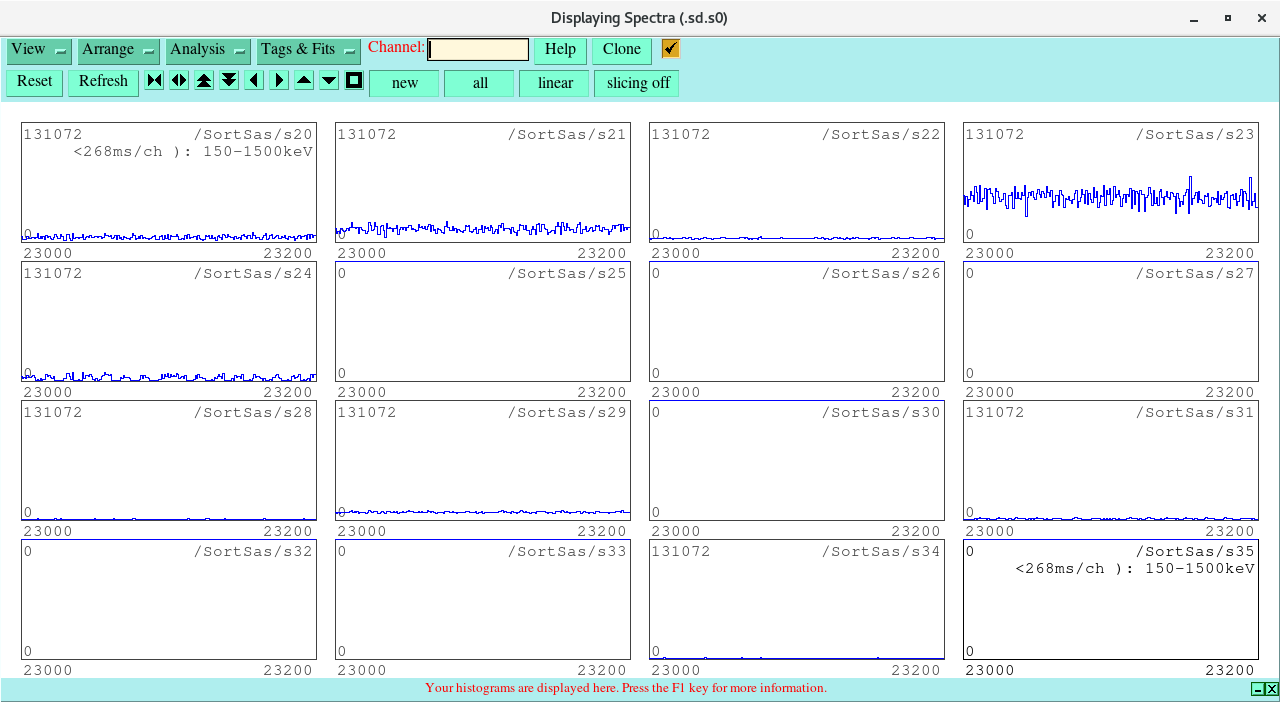Click the hollow square icon in toolbar

(354, 81)
